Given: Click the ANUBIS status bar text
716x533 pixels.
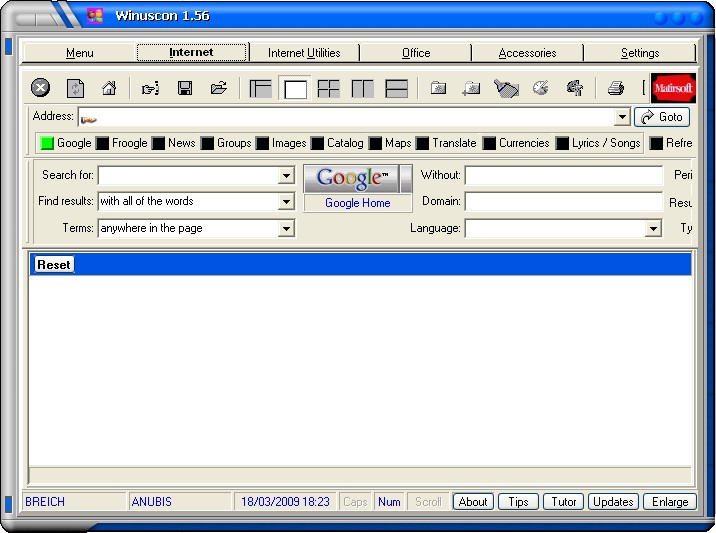Looking at the screenshot, I should pyautogui.click(x=152, y=502).
